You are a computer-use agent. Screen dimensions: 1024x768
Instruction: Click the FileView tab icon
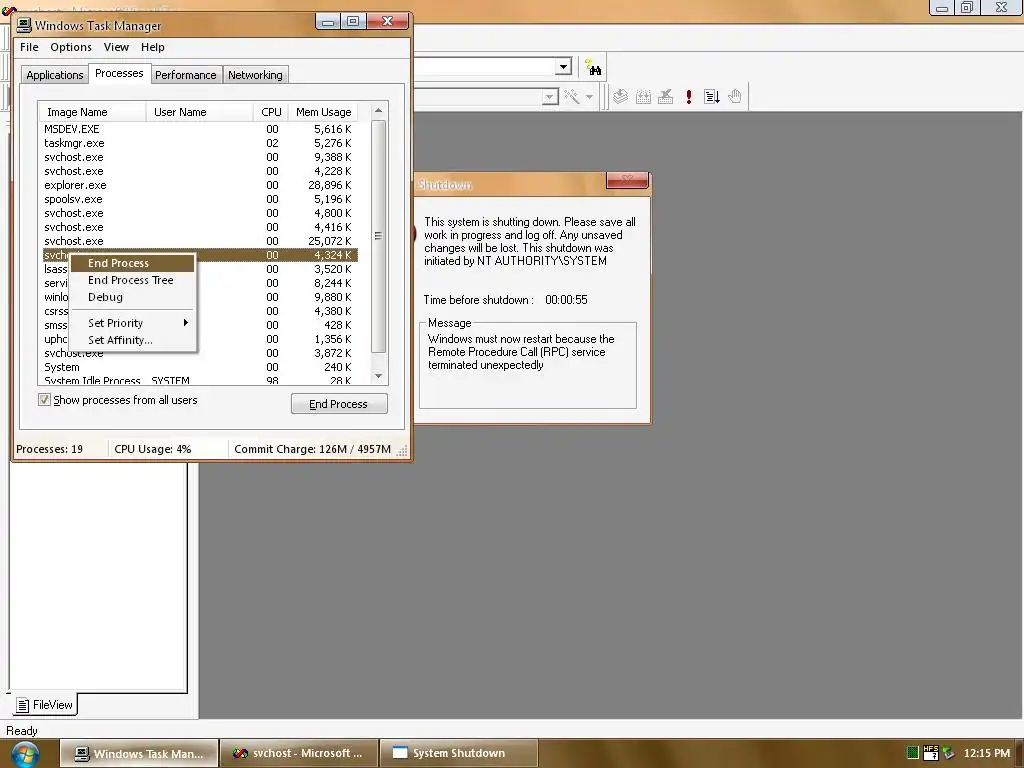23,705
